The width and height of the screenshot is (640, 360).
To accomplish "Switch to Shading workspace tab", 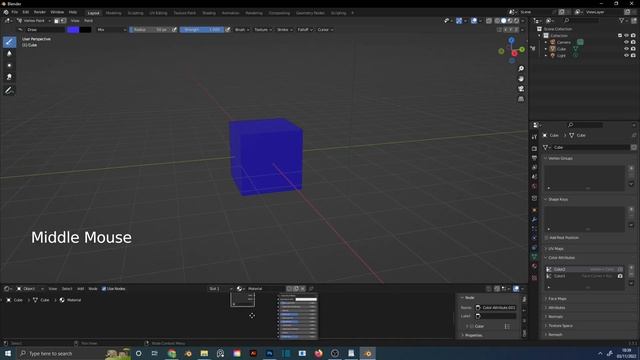I will point(209,13).
